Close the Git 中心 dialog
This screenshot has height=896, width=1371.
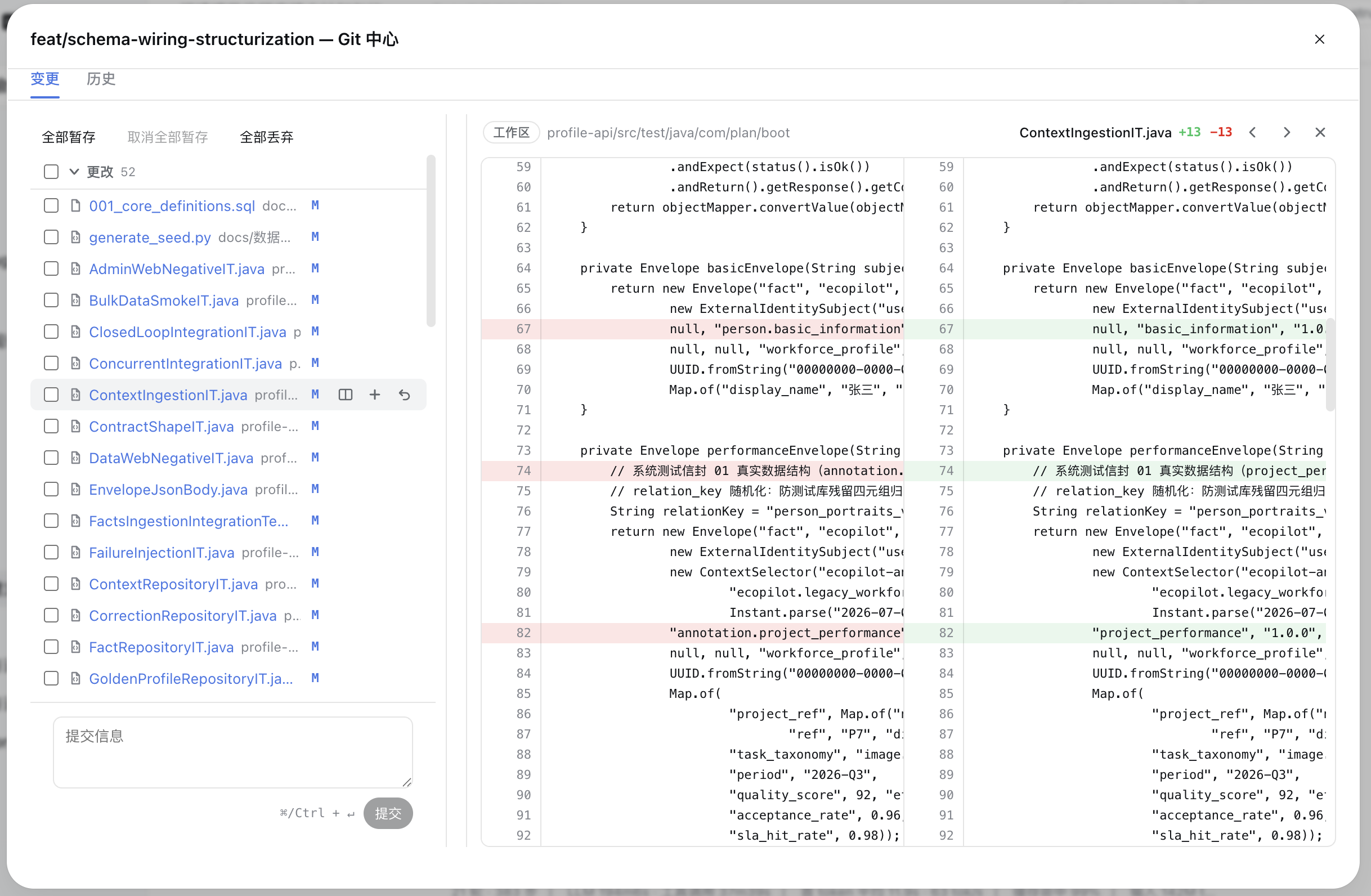point(1319,39)
